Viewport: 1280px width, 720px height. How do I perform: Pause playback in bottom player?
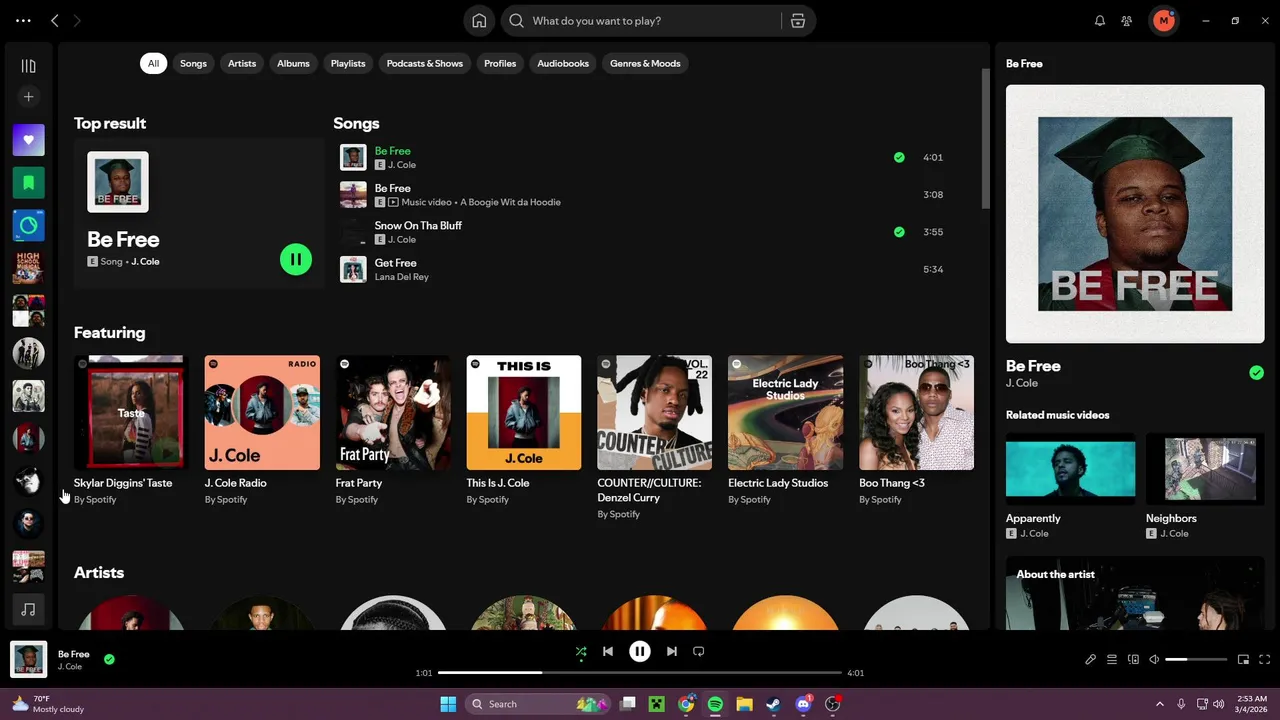(640, 652)
